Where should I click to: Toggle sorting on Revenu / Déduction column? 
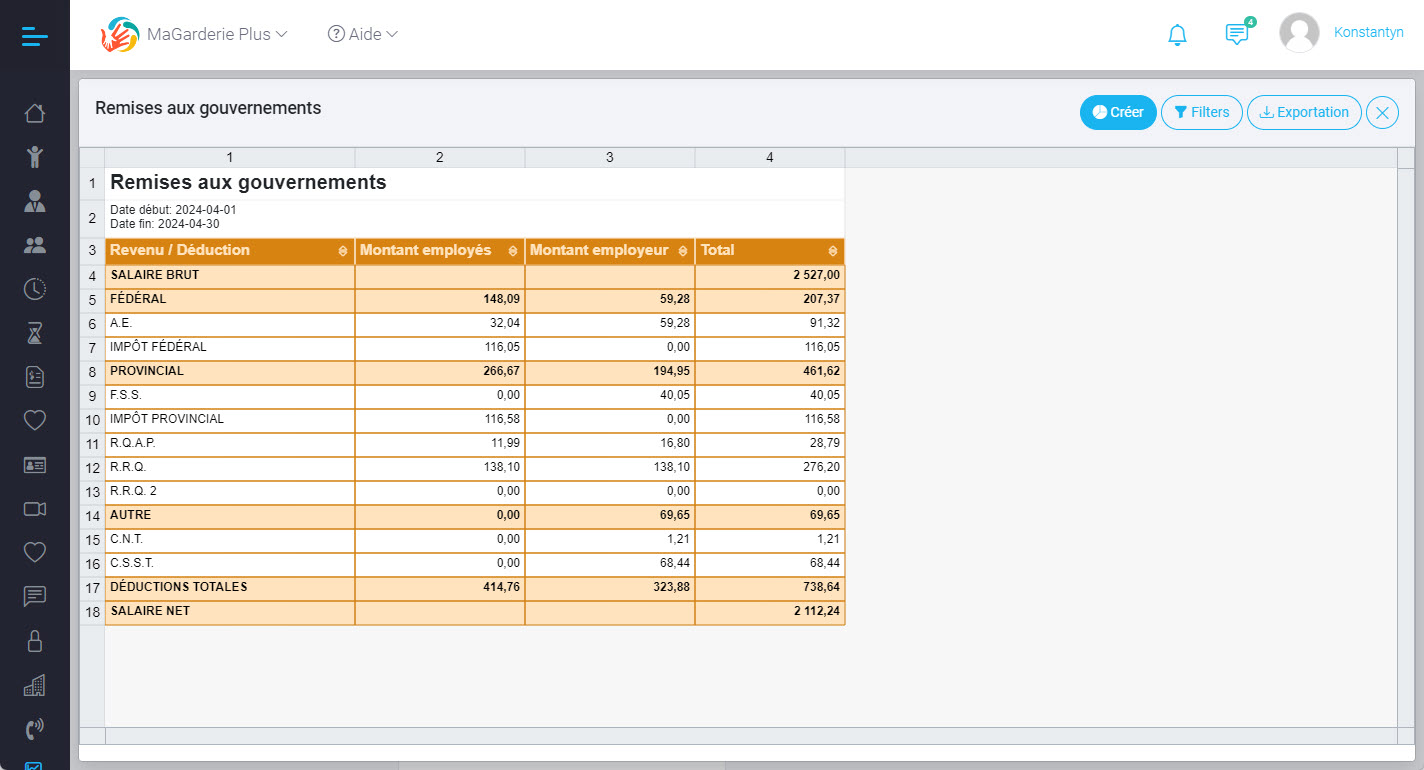coord(342,250)
